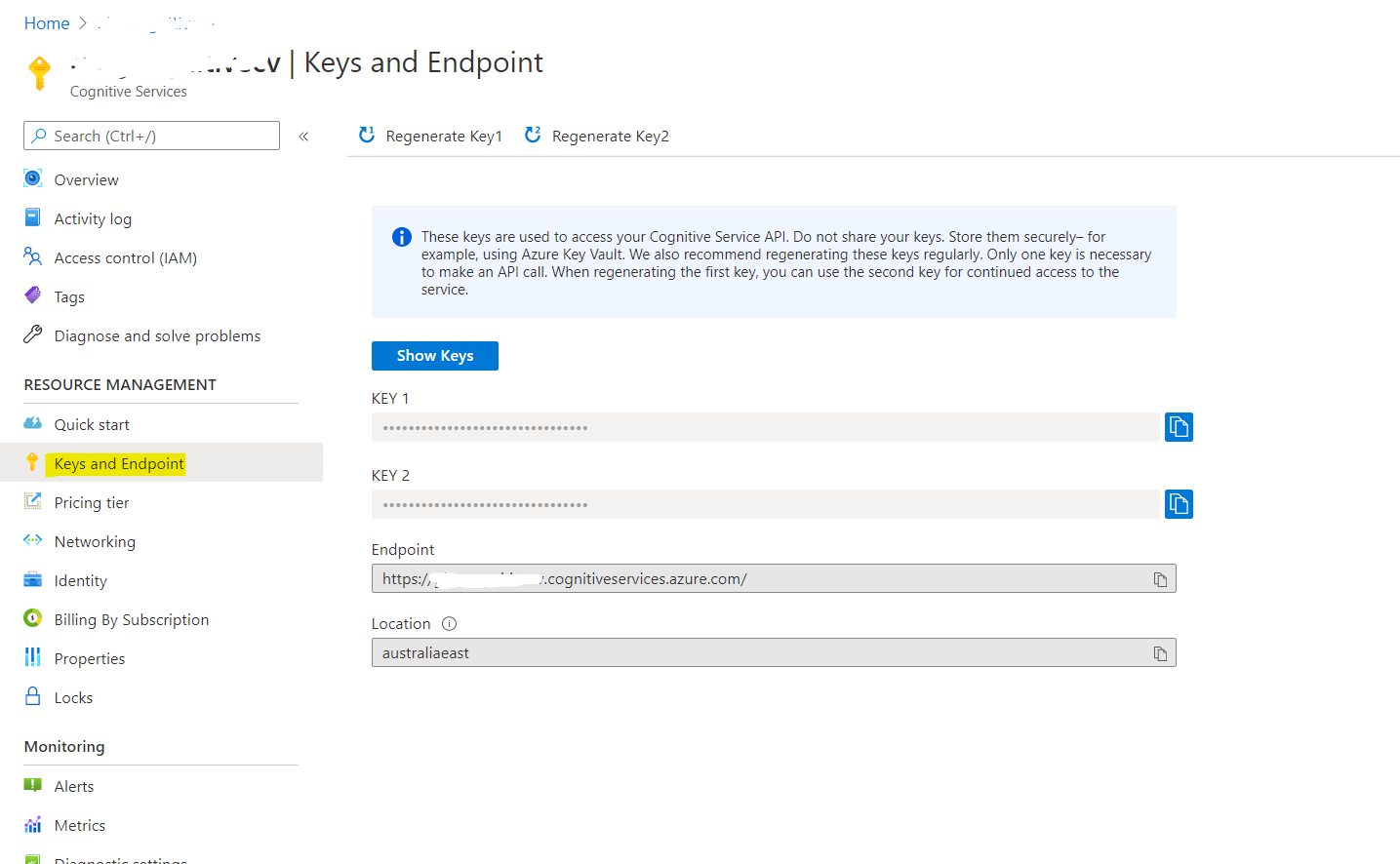Click Regenerate Key2 in the toolbar
This screenshot has width=1400, height=864.
coord(597,137)
